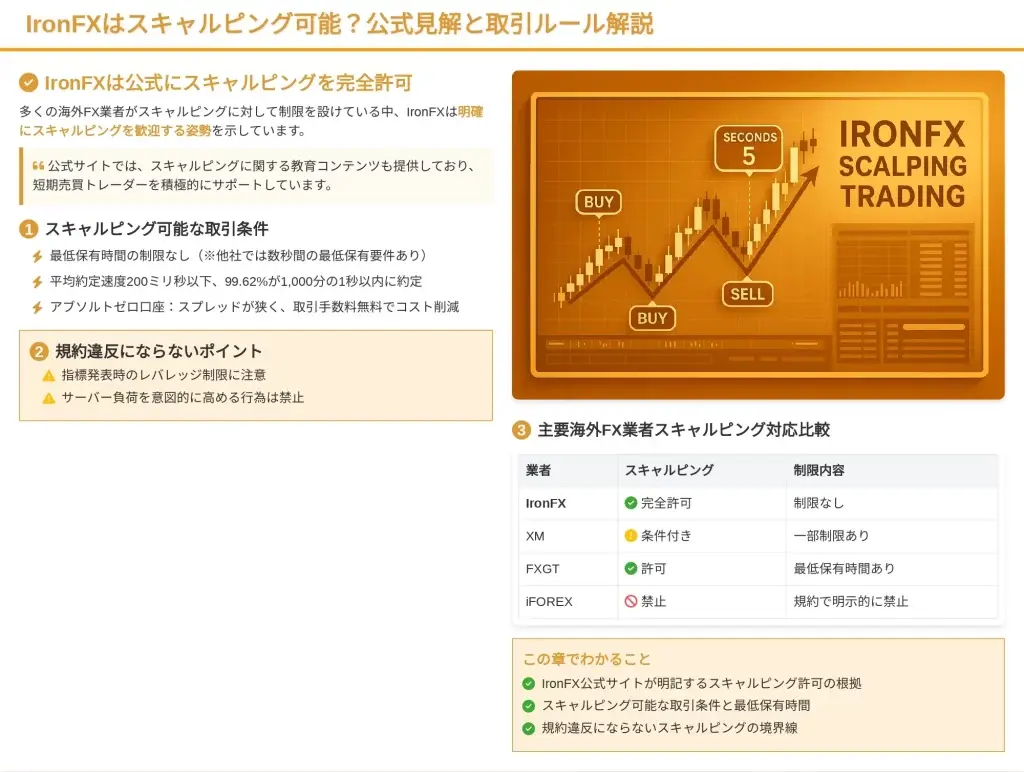Click check beside スキャルピング可能な取引条件と最低保有時間
Screen dimensions: 1024x772
pyautogui.click(x=529, y=706)
